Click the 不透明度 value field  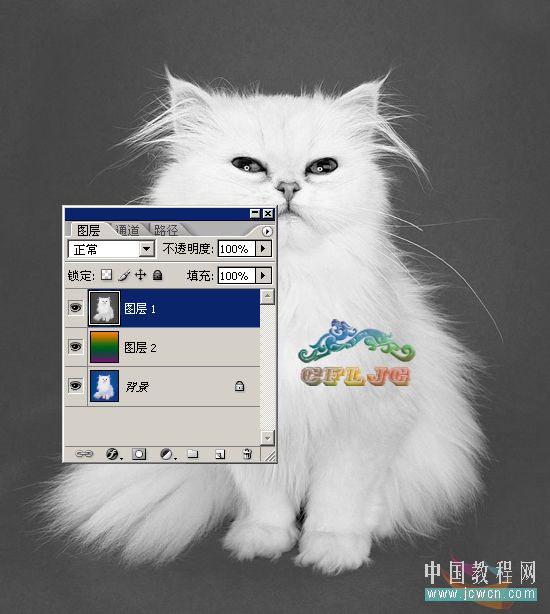click(236, 249)
